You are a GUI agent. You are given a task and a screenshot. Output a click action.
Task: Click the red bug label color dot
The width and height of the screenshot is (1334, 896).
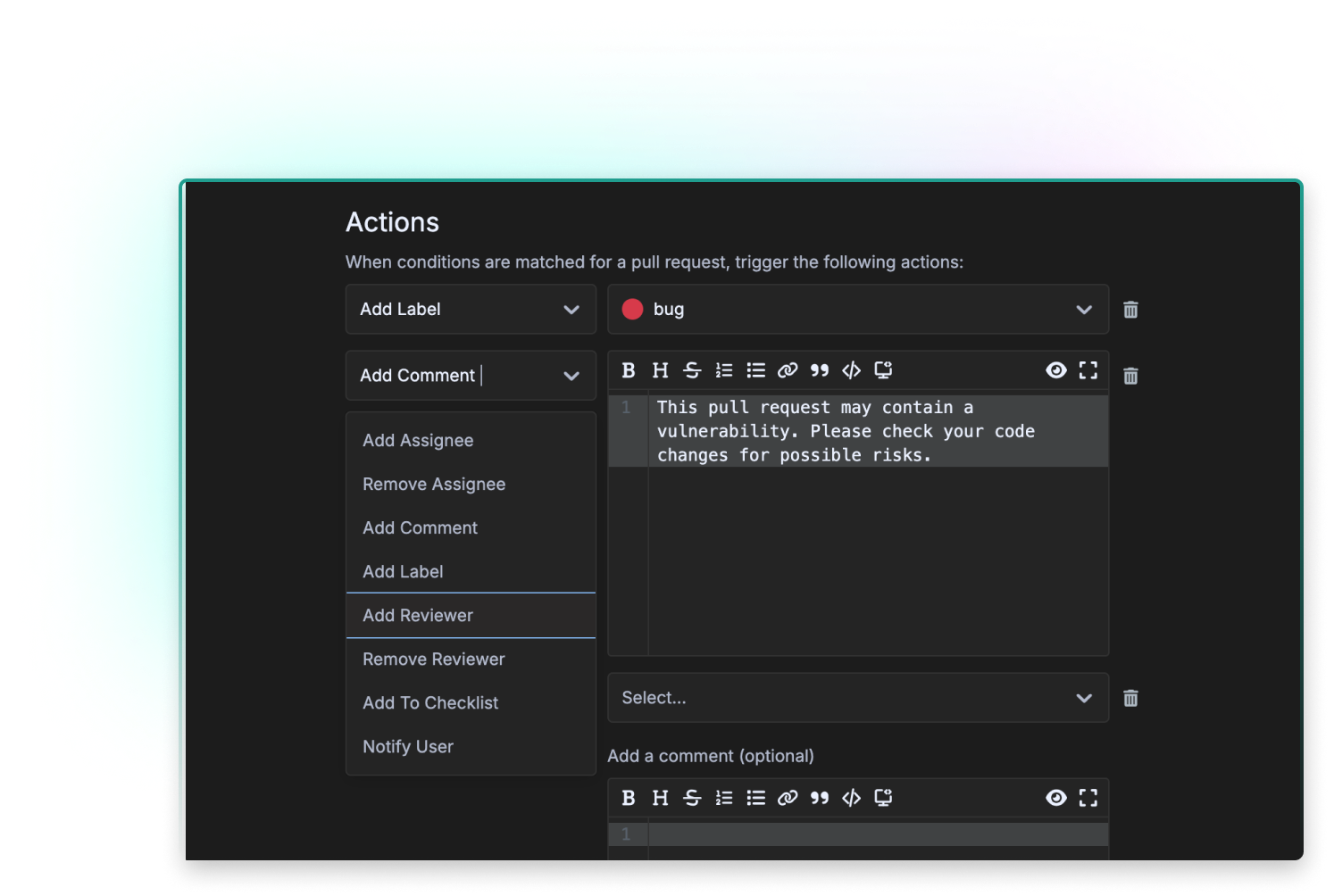[x=632, y=310]
